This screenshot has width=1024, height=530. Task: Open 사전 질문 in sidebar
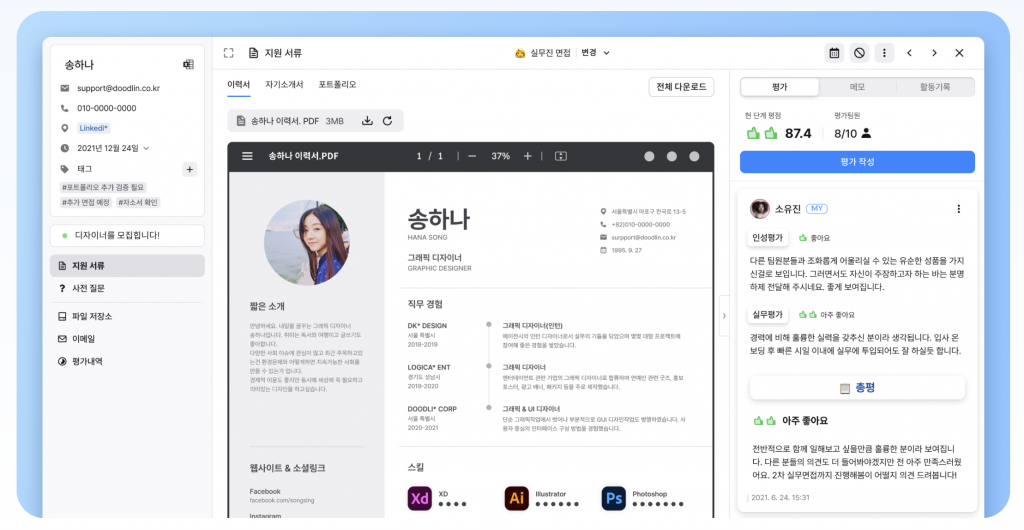pyautogui.click(x=127, y=288)
